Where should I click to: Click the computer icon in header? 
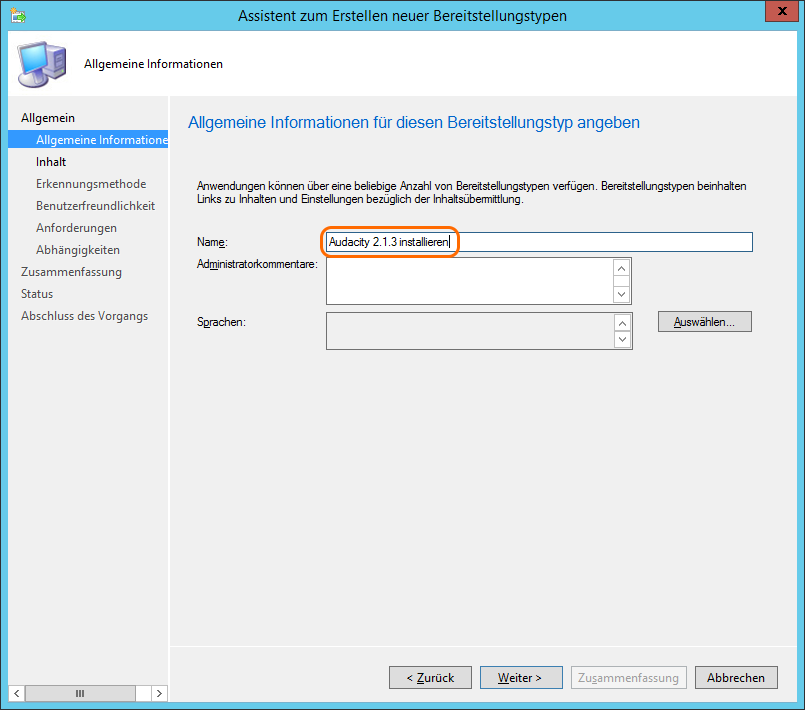pyautogui.click(x=42, y=64)
